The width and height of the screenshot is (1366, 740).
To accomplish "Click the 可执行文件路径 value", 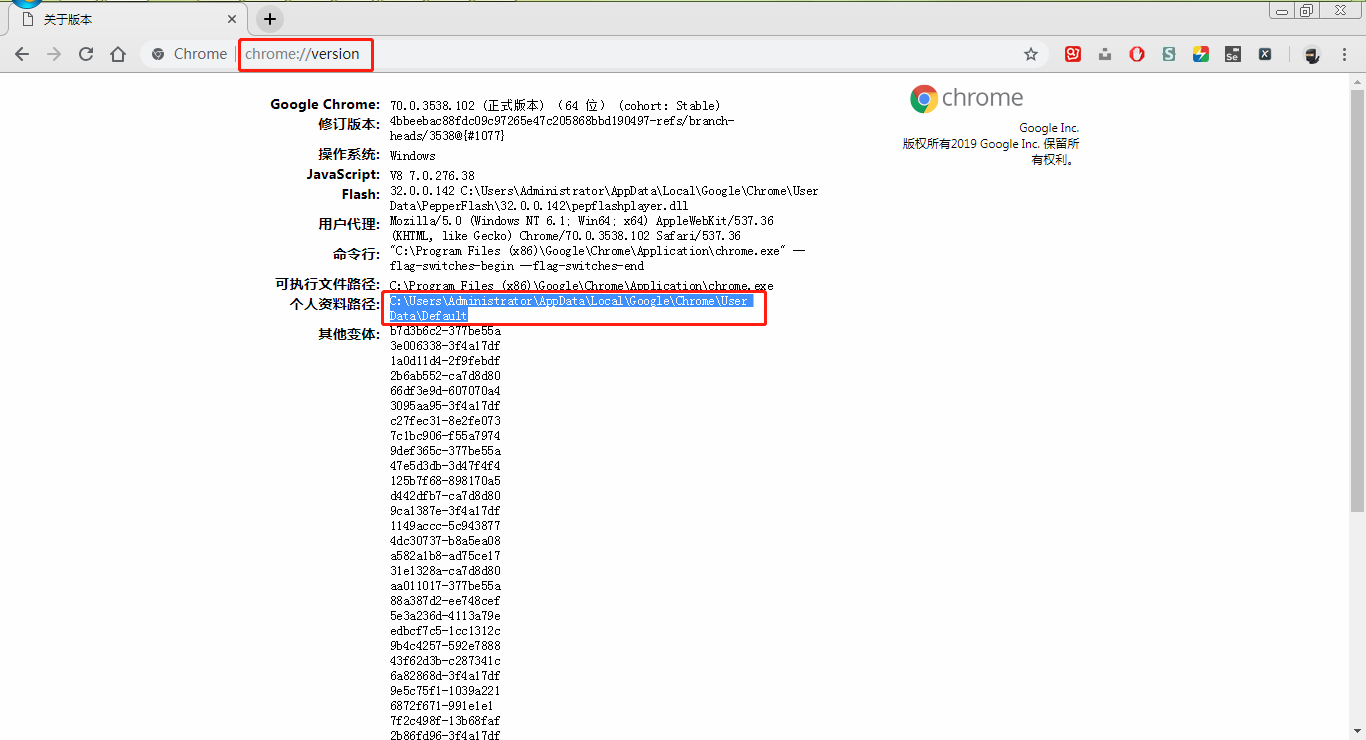I will [582, 286].
